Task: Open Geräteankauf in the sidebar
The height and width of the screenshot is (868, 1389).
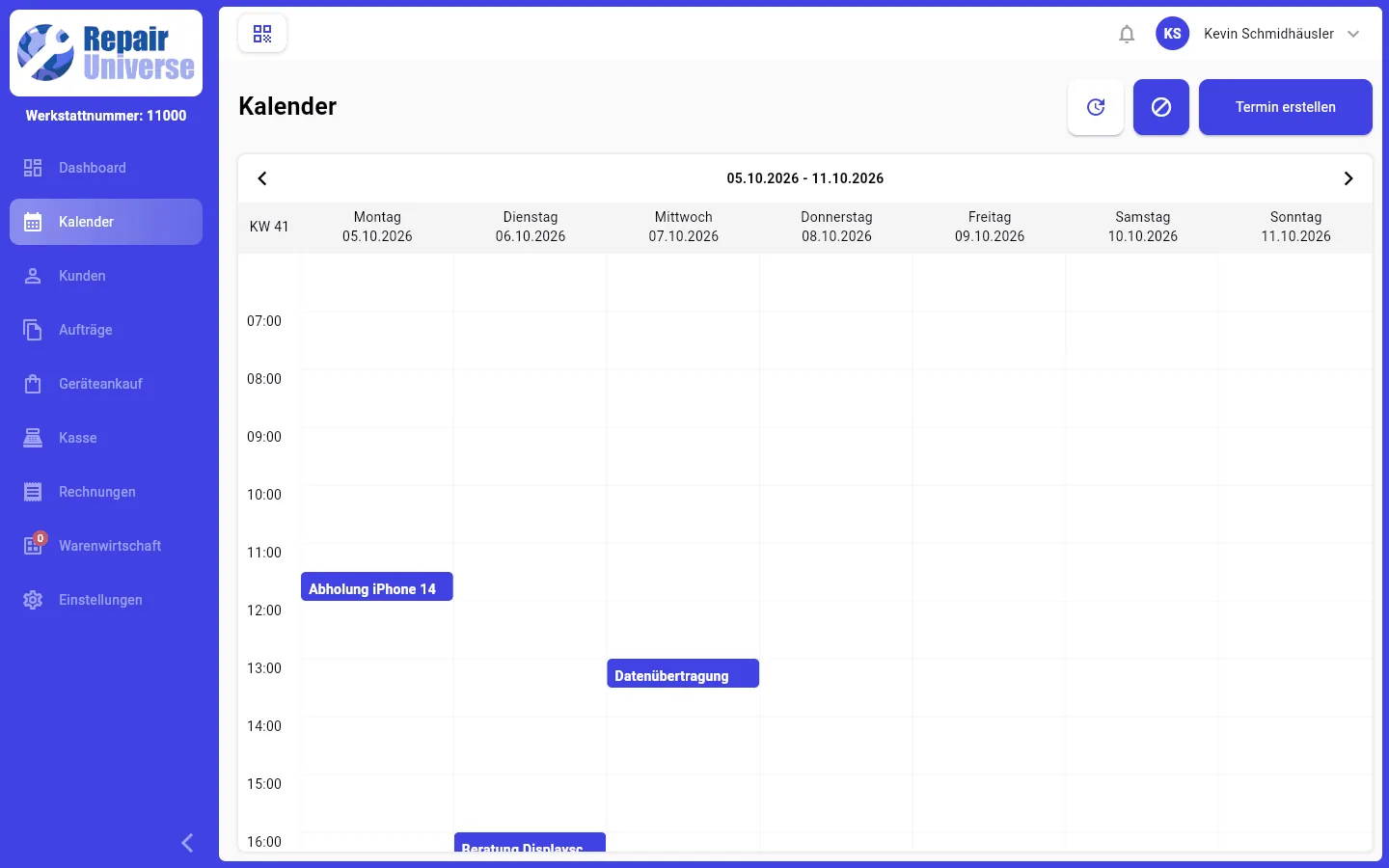Action: tap(106, 384)
